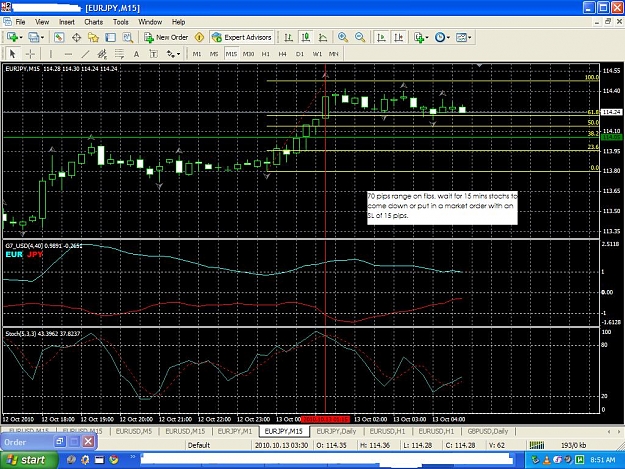Select the crosshair tool
Screen dimensions: 625x469
point(30,54)
